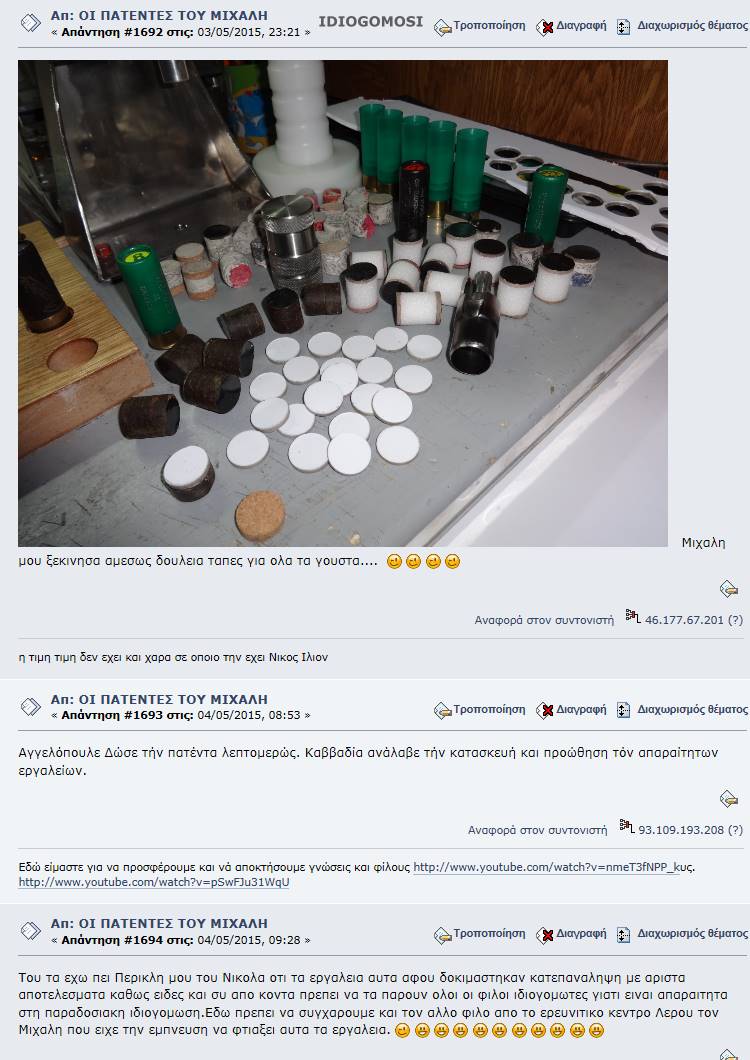Screen dimensions: 750x1060
Task: Click the quick edit icon below reply #1692
Action: tap(728, 589)
